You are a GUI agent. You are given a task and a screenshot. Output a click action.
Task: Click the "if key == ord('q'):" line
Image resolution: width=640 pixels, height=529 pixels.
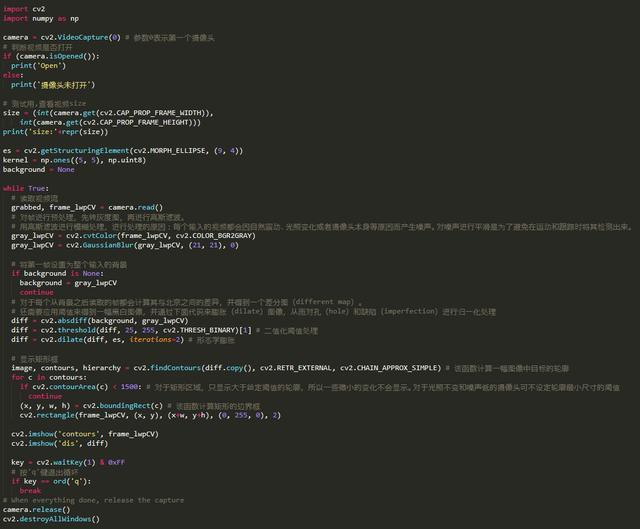pos(51,481)
